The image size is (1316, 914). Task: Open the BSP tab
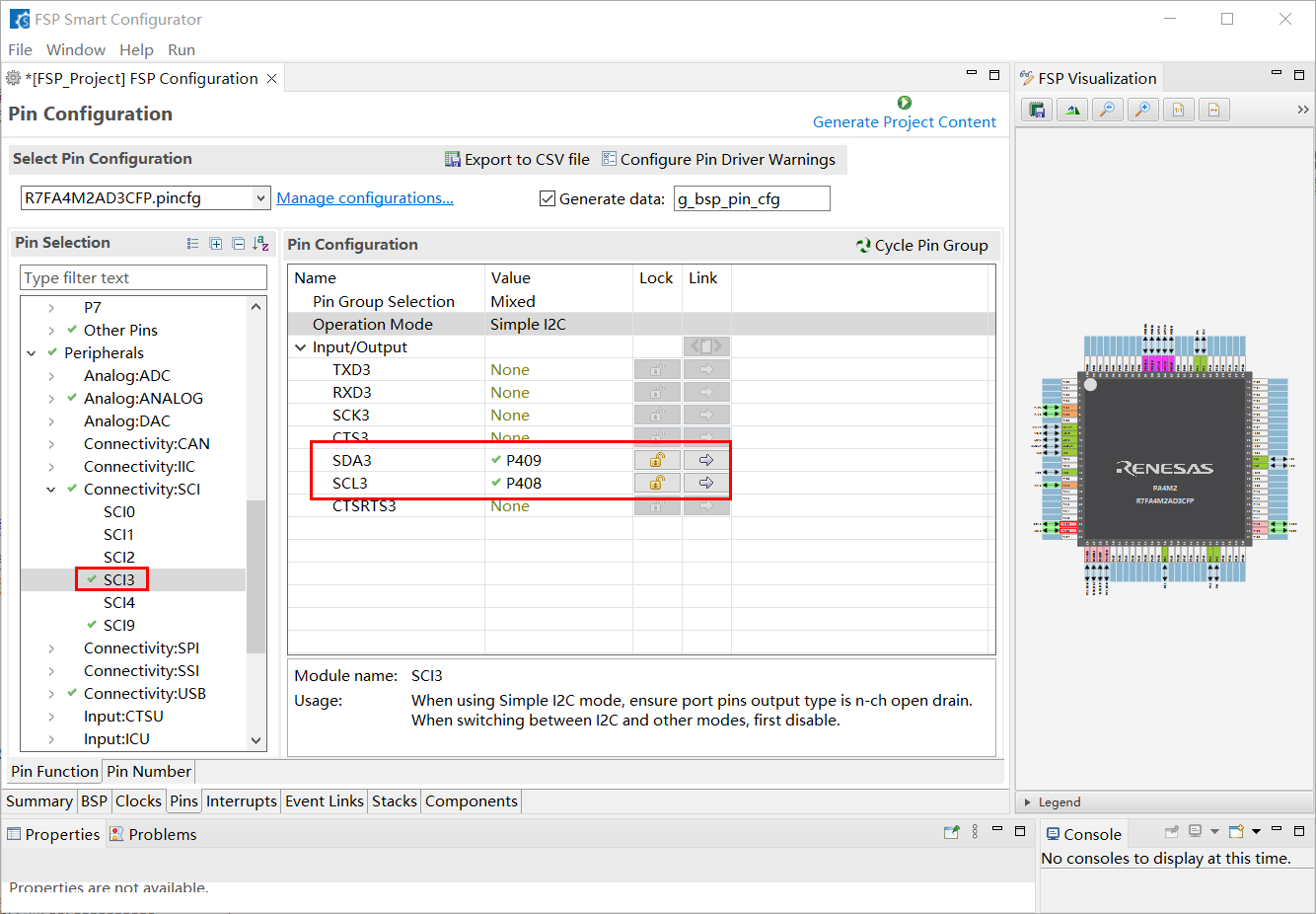click(94, 801)
